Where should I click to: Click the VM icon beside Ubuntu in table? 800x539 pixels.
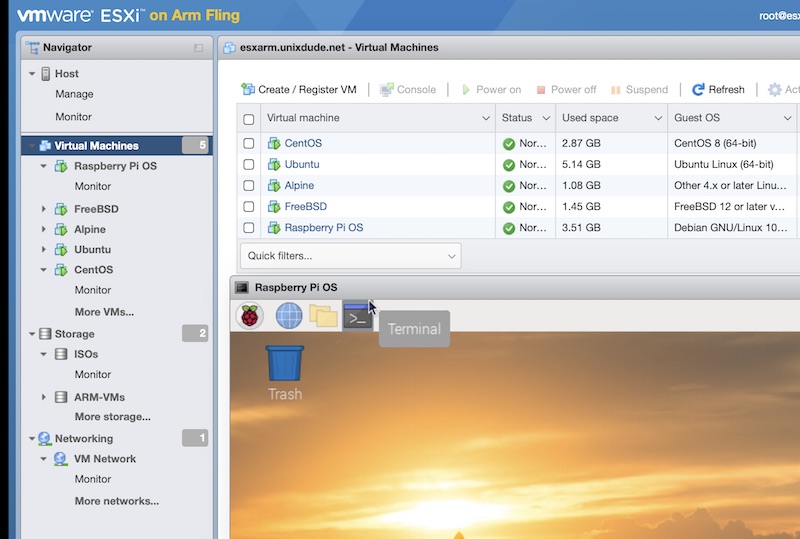pos(274,164)
